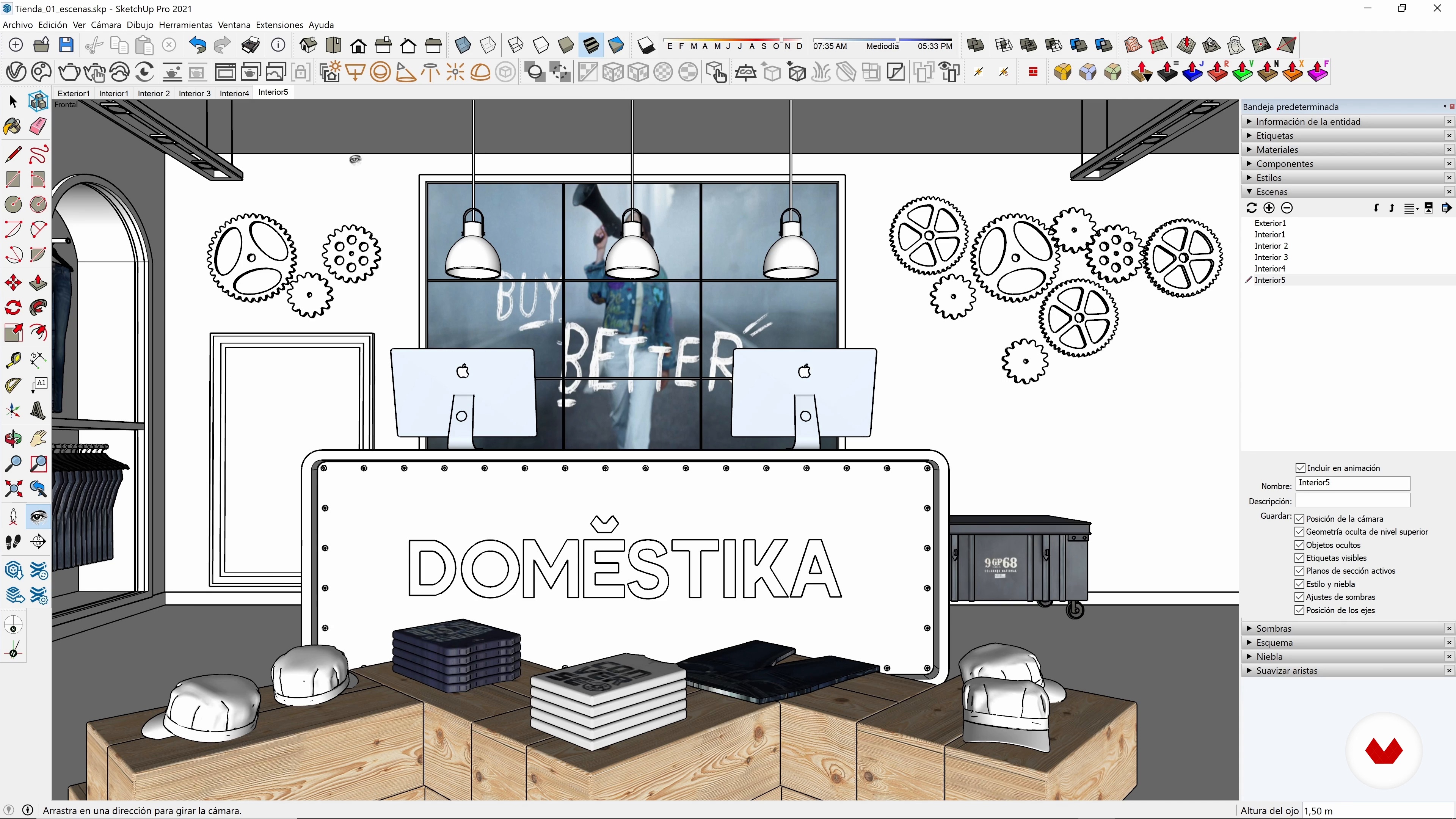The height and width of the screenshot is (819, 1456).
Task: Toggle Ajustes de sombras checkbox
Action: click(1299, 598)
